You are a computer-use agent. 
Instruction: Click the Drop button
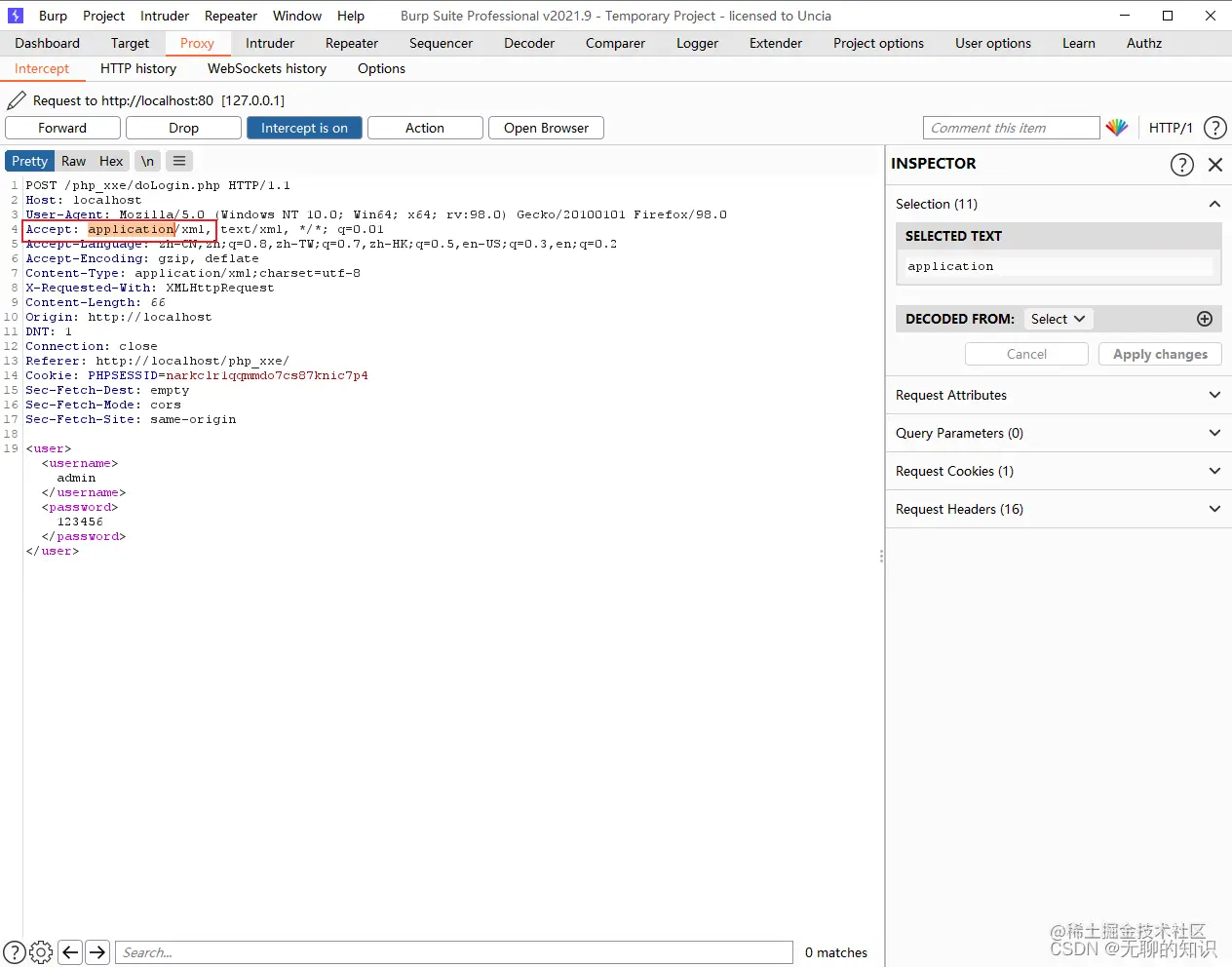(x=183, y=128)
